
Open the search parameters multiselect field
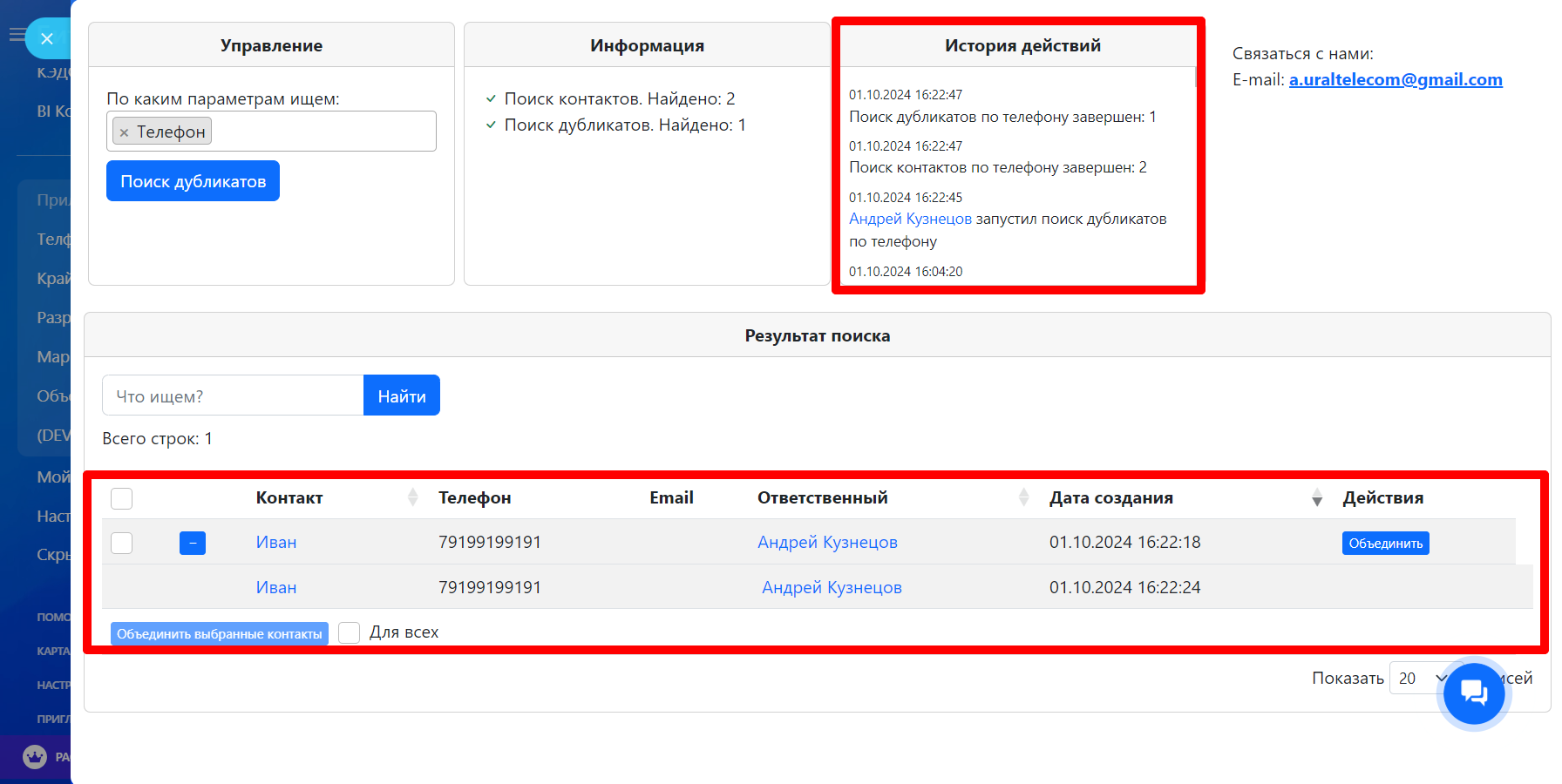tap(271, 132)
